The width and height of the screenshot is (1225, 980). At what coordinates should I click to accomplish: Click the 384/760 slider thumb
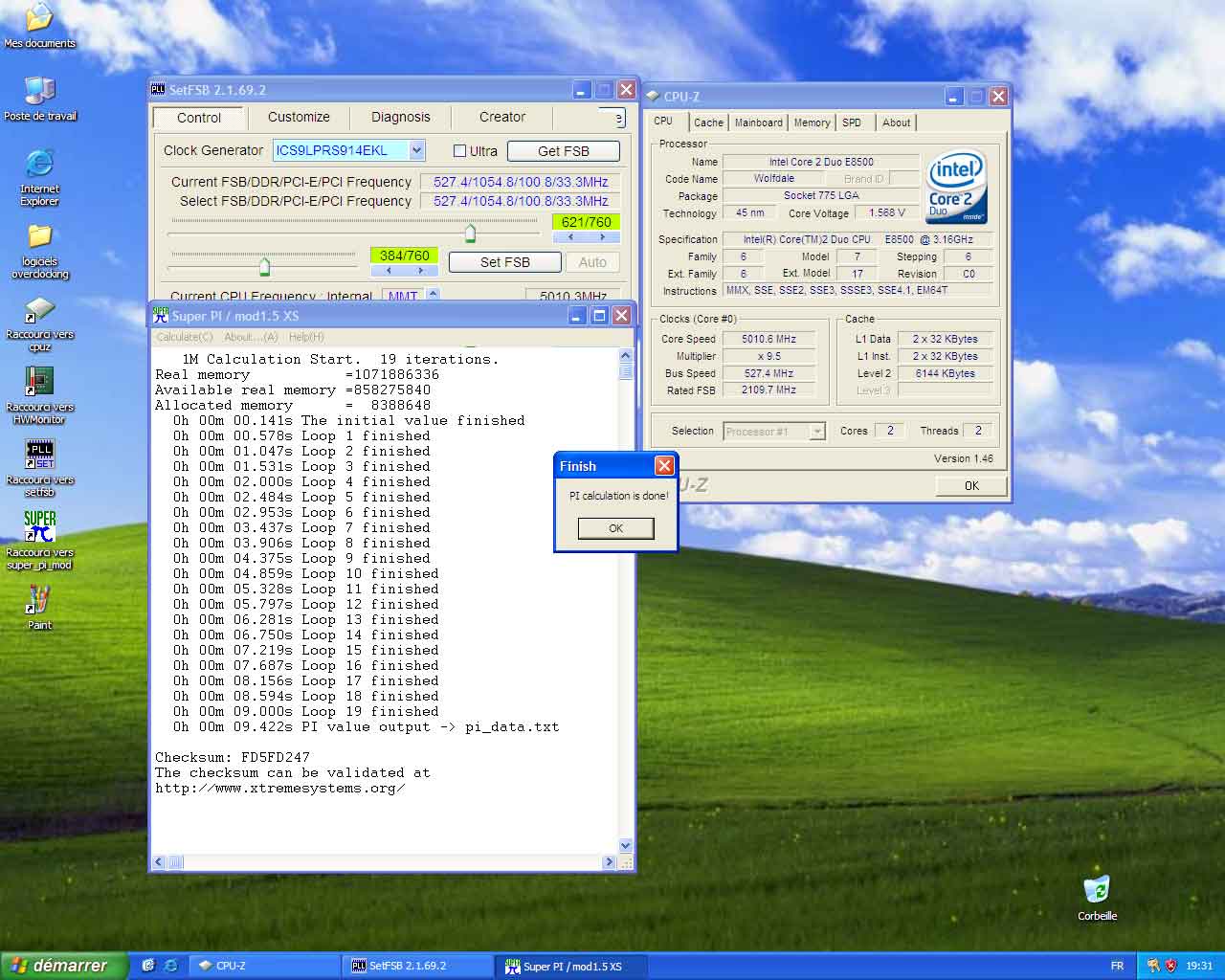click(x=265, y=266)
